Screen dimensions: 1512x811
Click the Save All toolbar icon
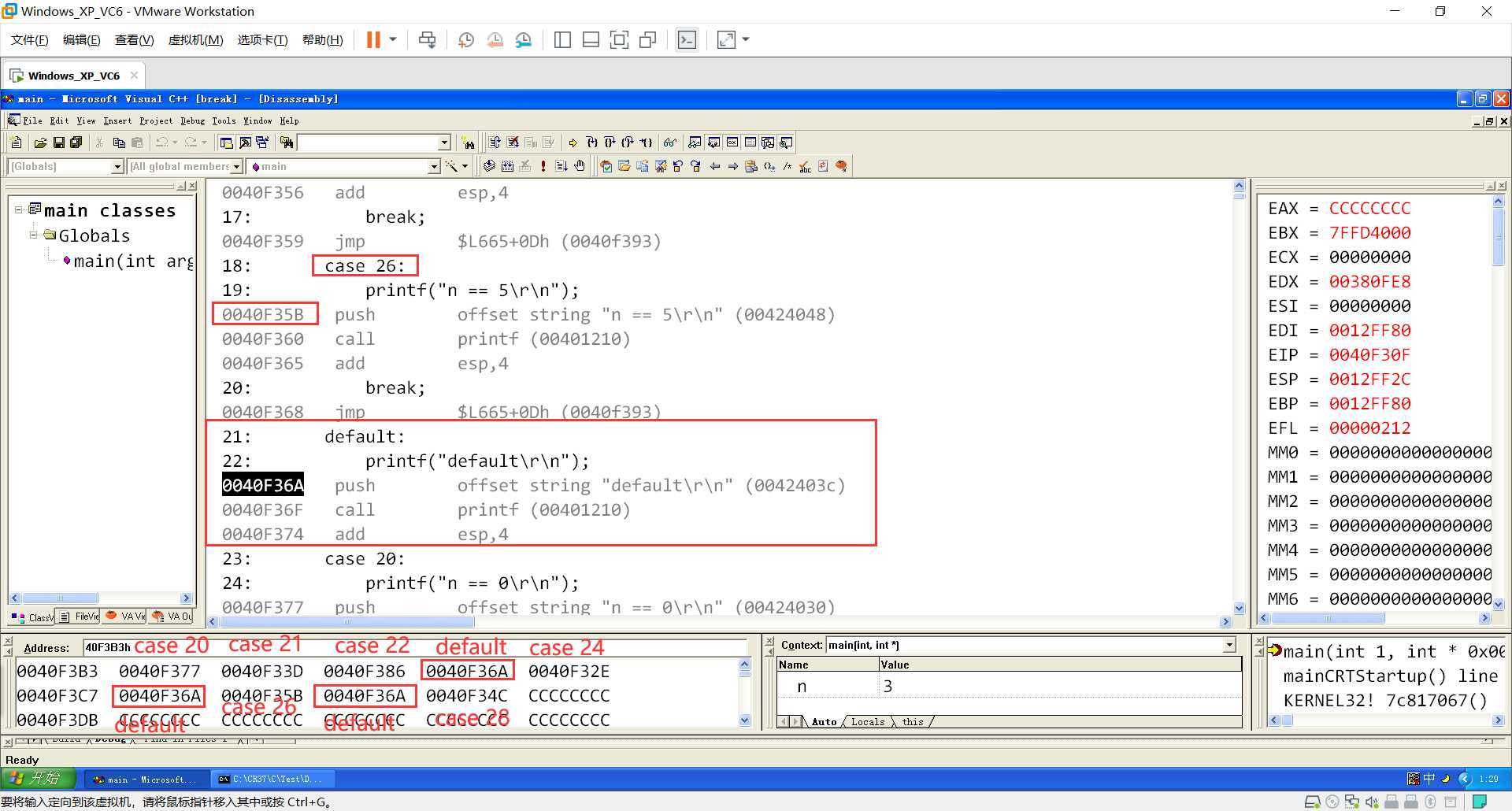coord(76,143)
